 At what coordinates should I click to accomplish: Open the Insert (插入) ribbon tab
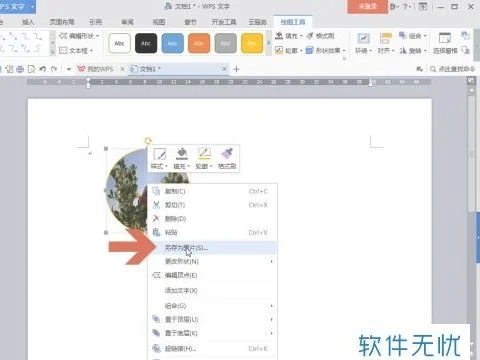[28, 22]
